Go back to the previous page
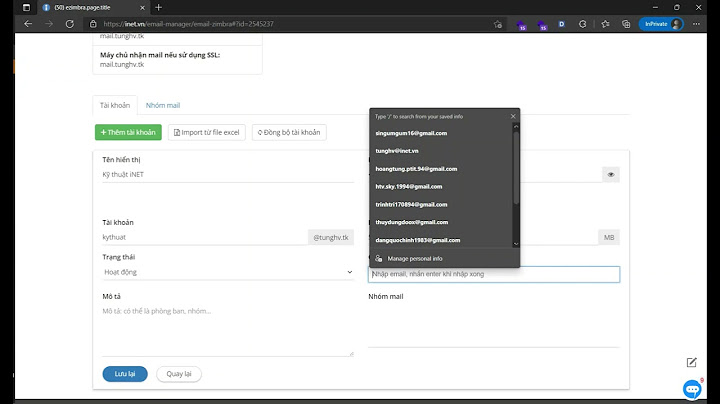 click(x=28, y=24)
